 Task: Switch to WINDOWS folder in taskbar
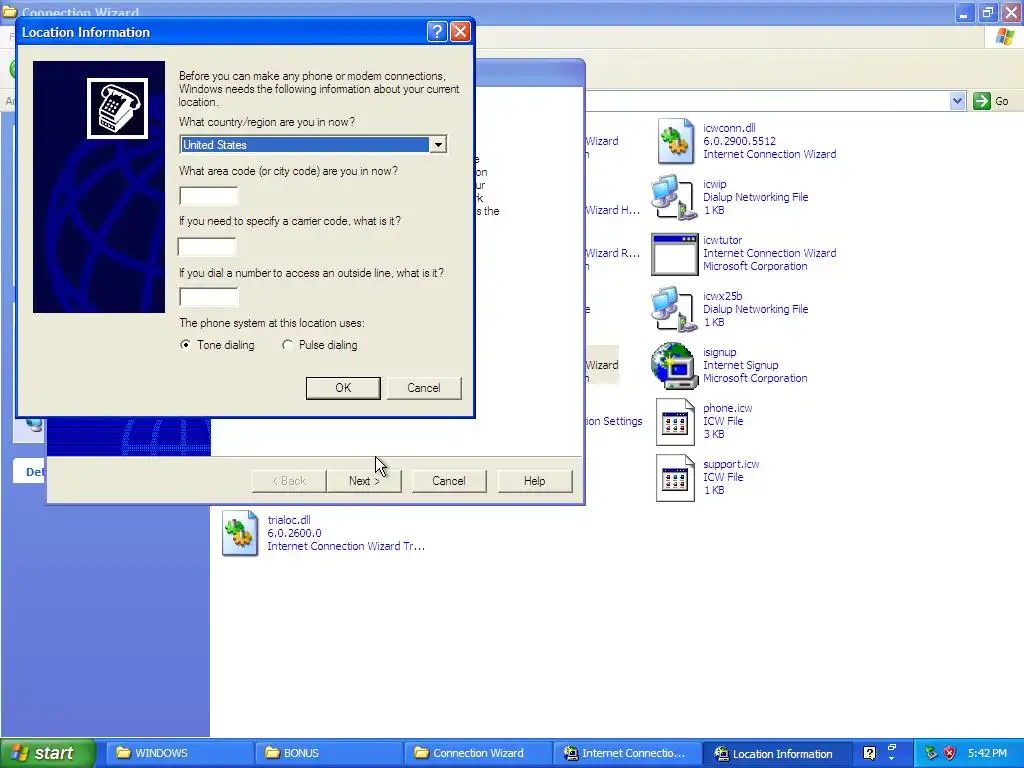point(178,753)
